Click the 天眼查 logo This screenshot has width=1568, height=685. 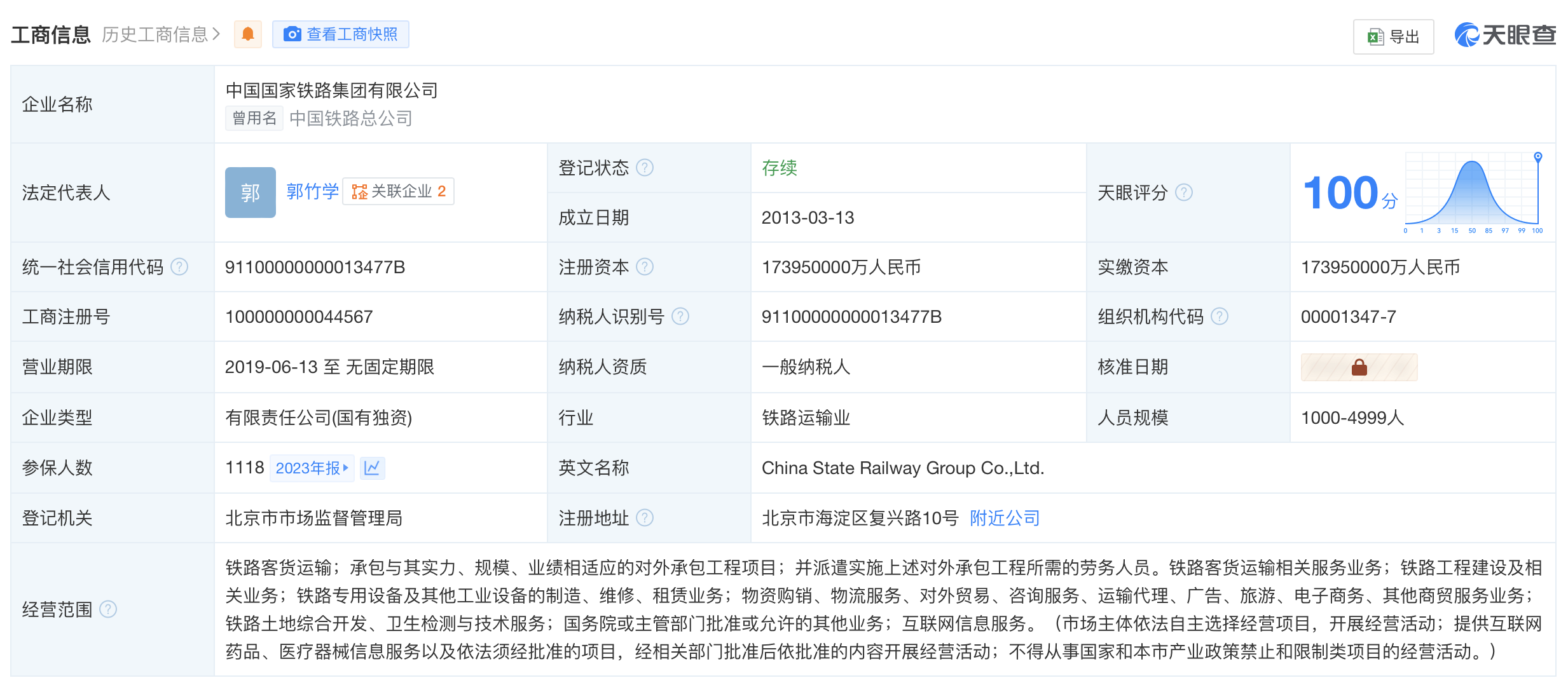(x=1505, y=35)
